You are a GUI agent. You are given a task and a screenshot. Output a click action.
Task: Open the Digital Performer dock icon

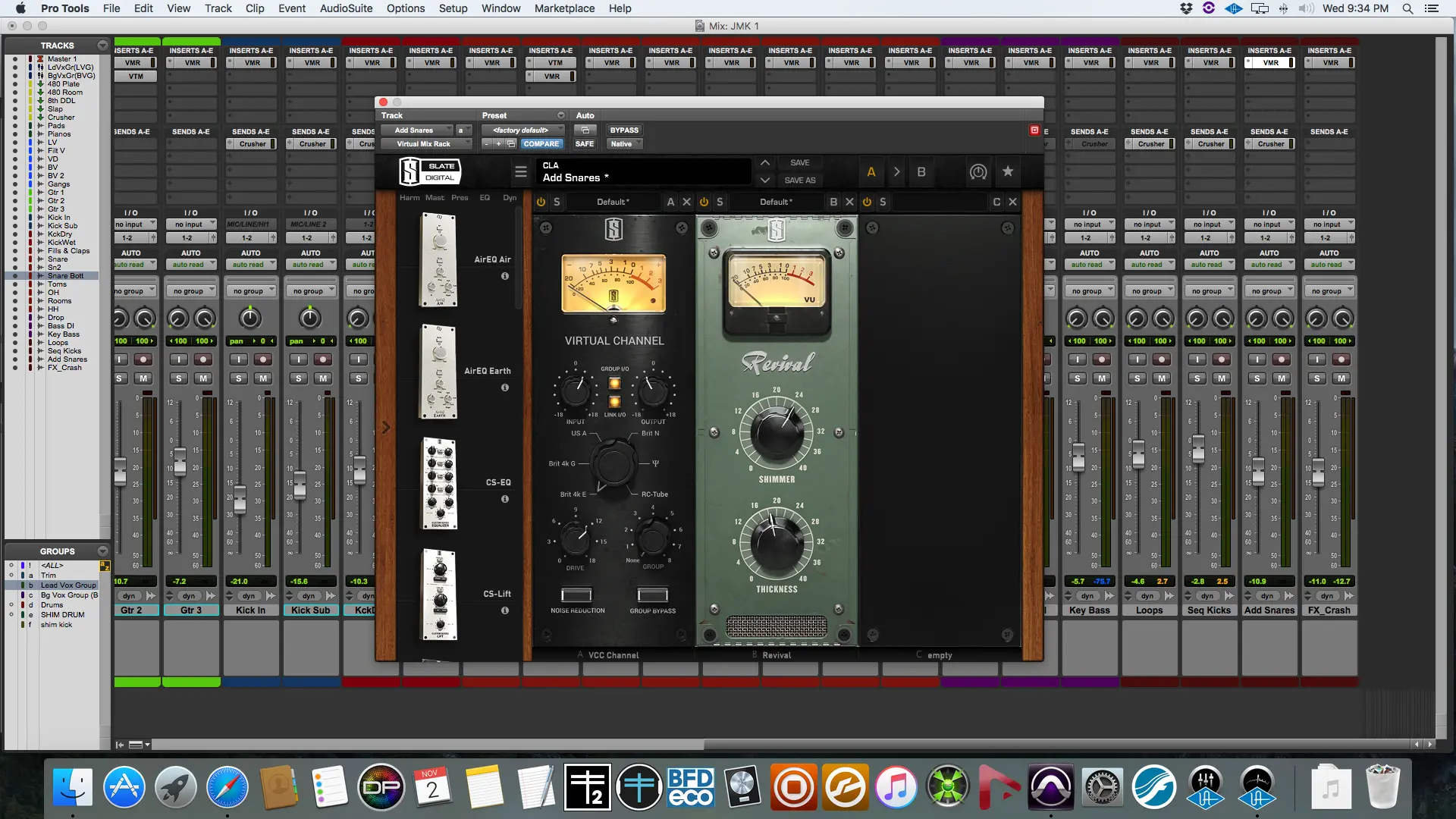coord(381,786)
